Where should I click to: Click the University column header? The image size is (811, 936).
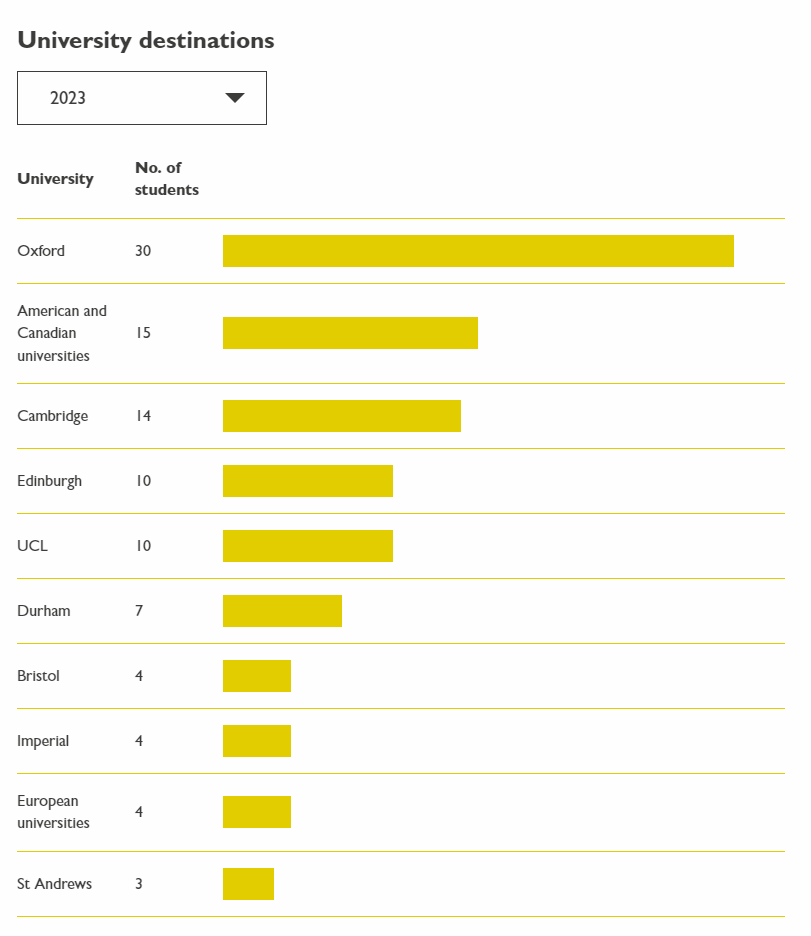coord(55,179)
